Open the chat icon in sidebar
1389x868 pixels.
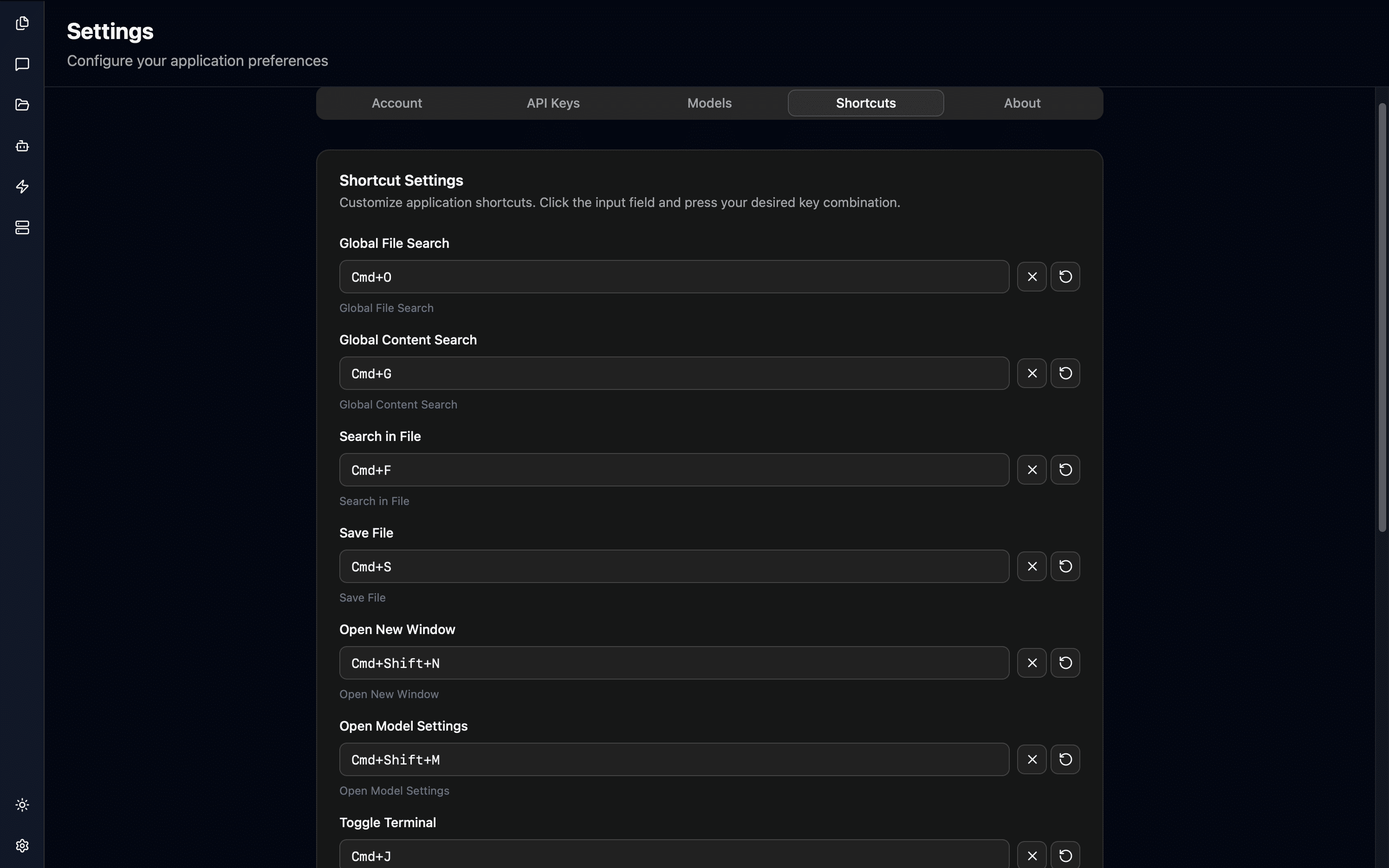click(22, 64)
